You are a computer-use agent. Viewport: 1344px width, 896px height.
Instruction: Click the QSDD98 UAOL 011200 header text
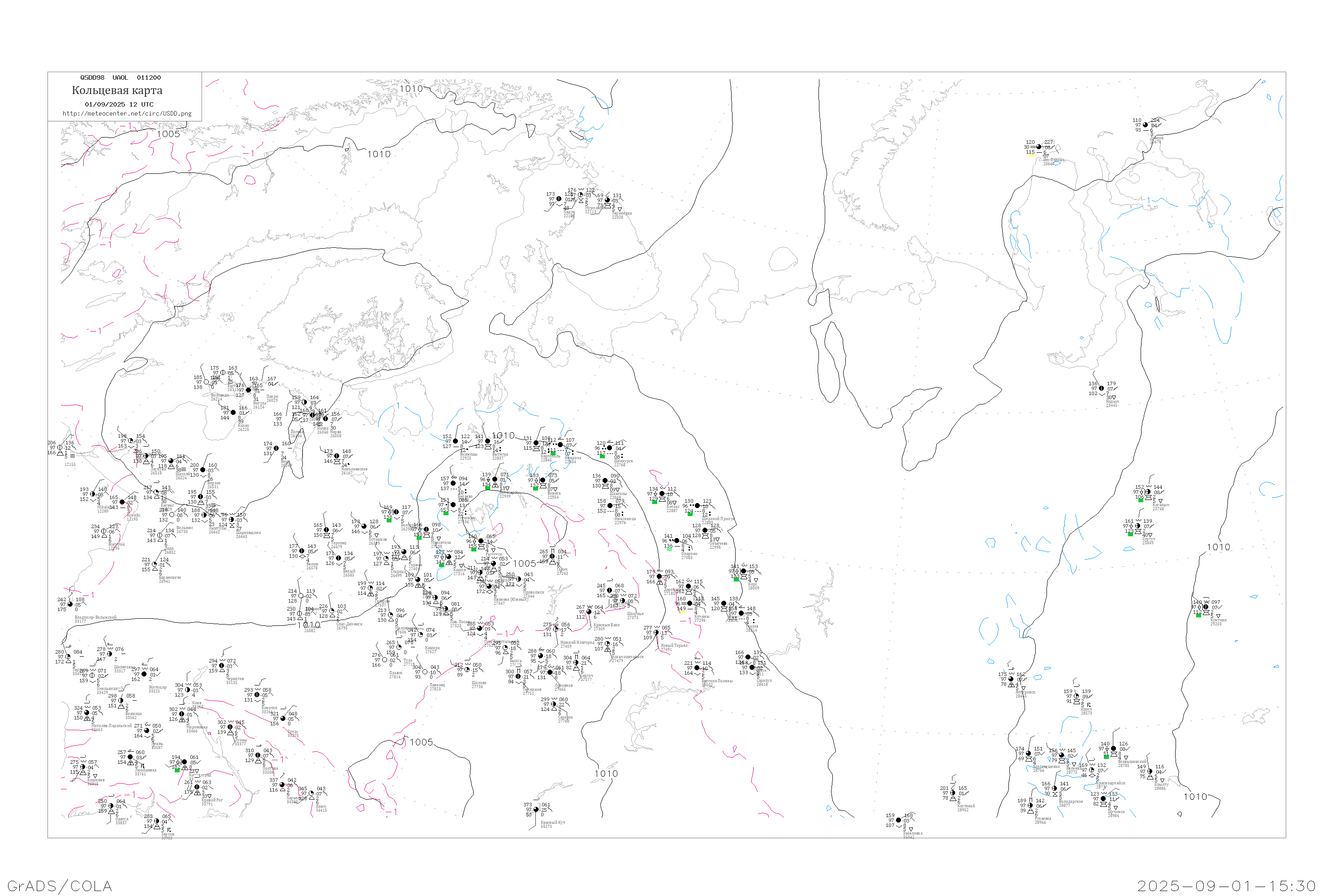pyautogui.click(x=121, y=78)
